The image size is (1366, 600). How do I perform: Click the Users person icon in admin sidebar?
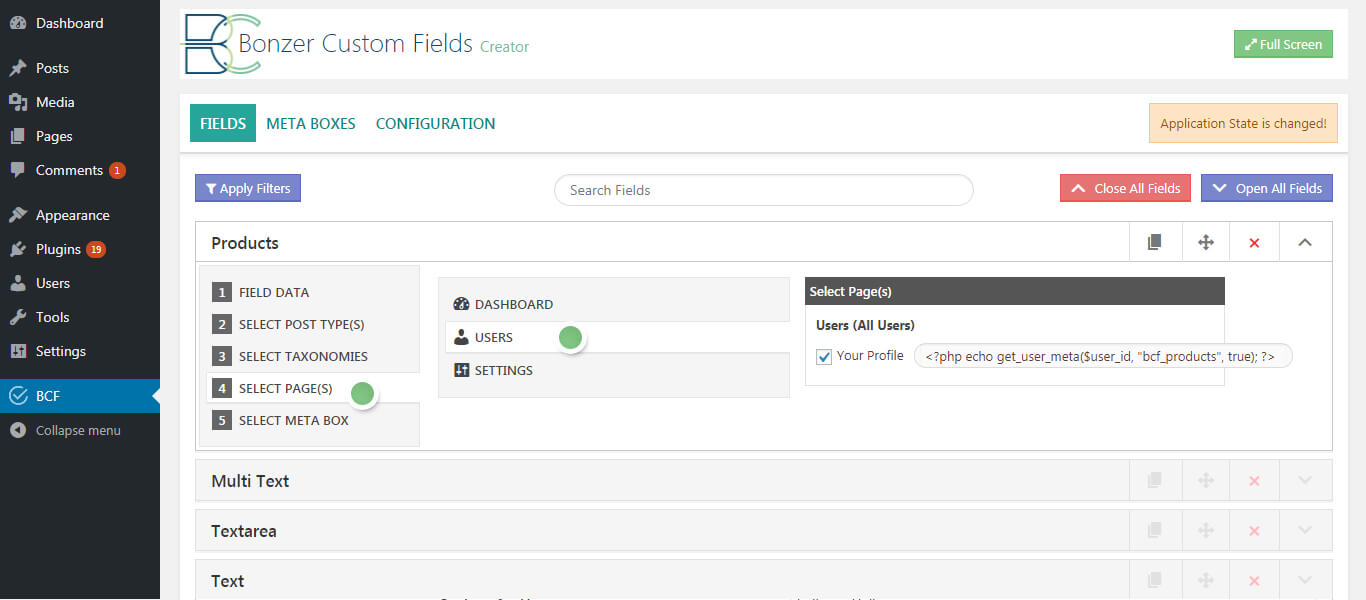(x=18, y=283)
